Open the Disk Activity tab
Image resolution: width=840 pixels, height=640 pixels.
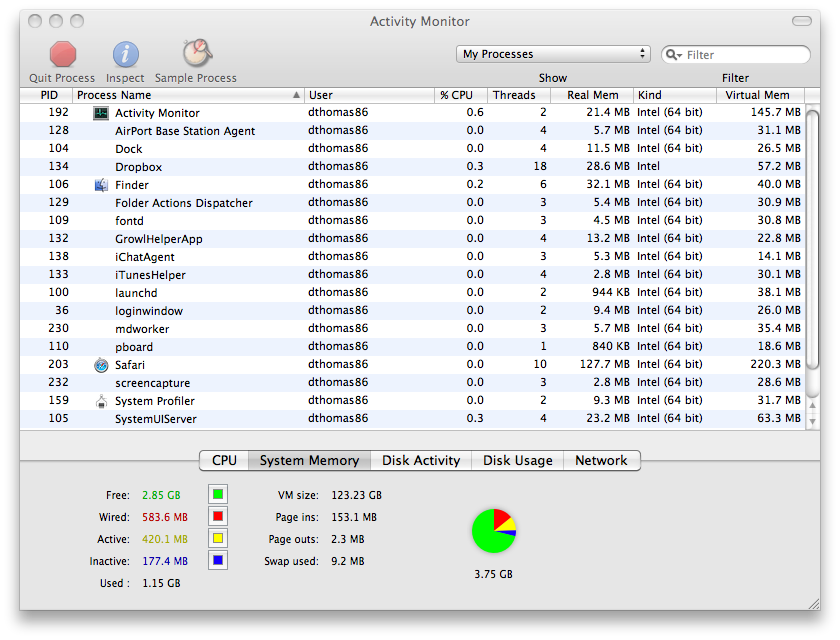(421, 461)
